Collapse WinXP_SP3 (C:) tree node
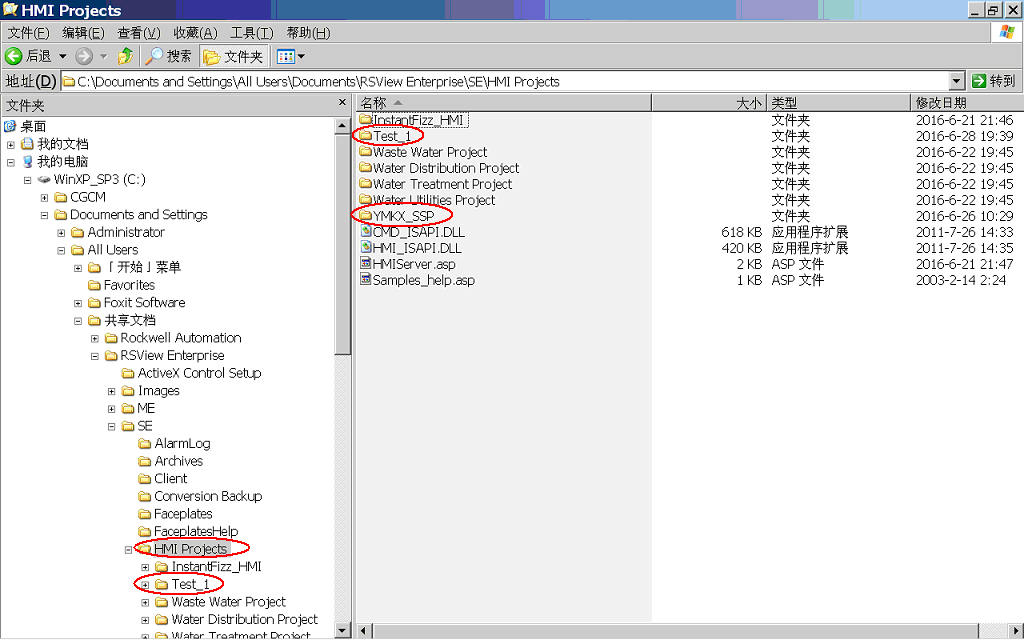This screenshot has height=640, width=1024. pyautogui.click(x=27, y=180)
